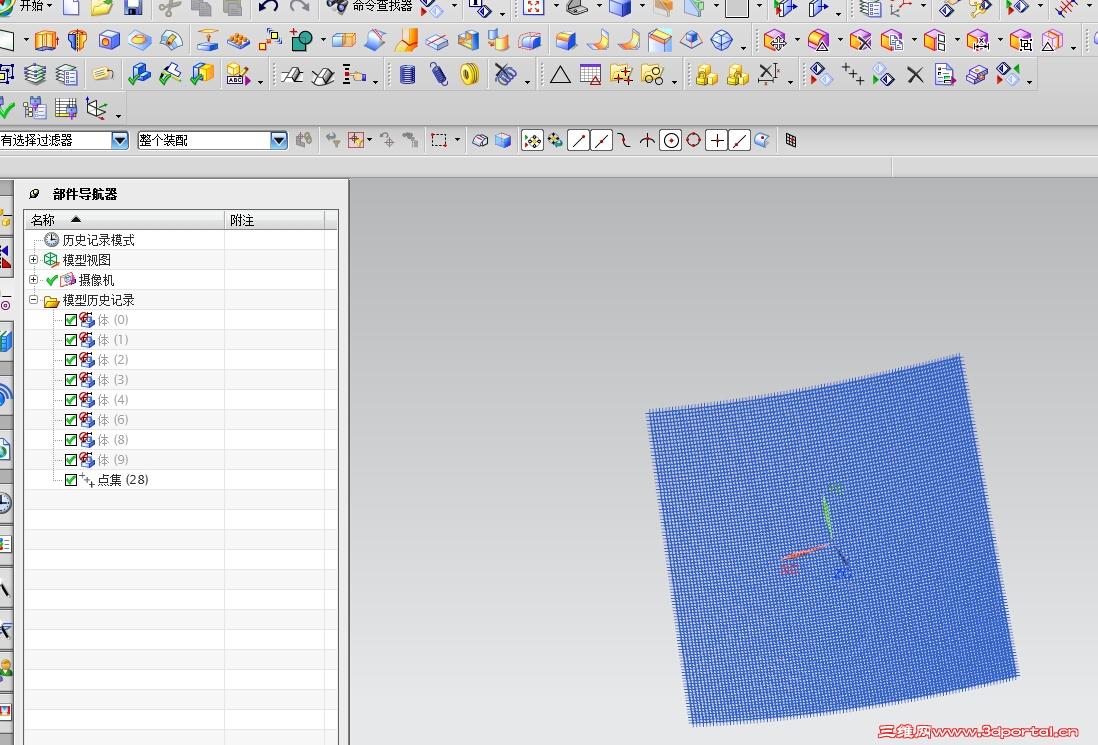Sort the tree by the 名称 column header
The image size is (1098, 745).
[124, 220]
